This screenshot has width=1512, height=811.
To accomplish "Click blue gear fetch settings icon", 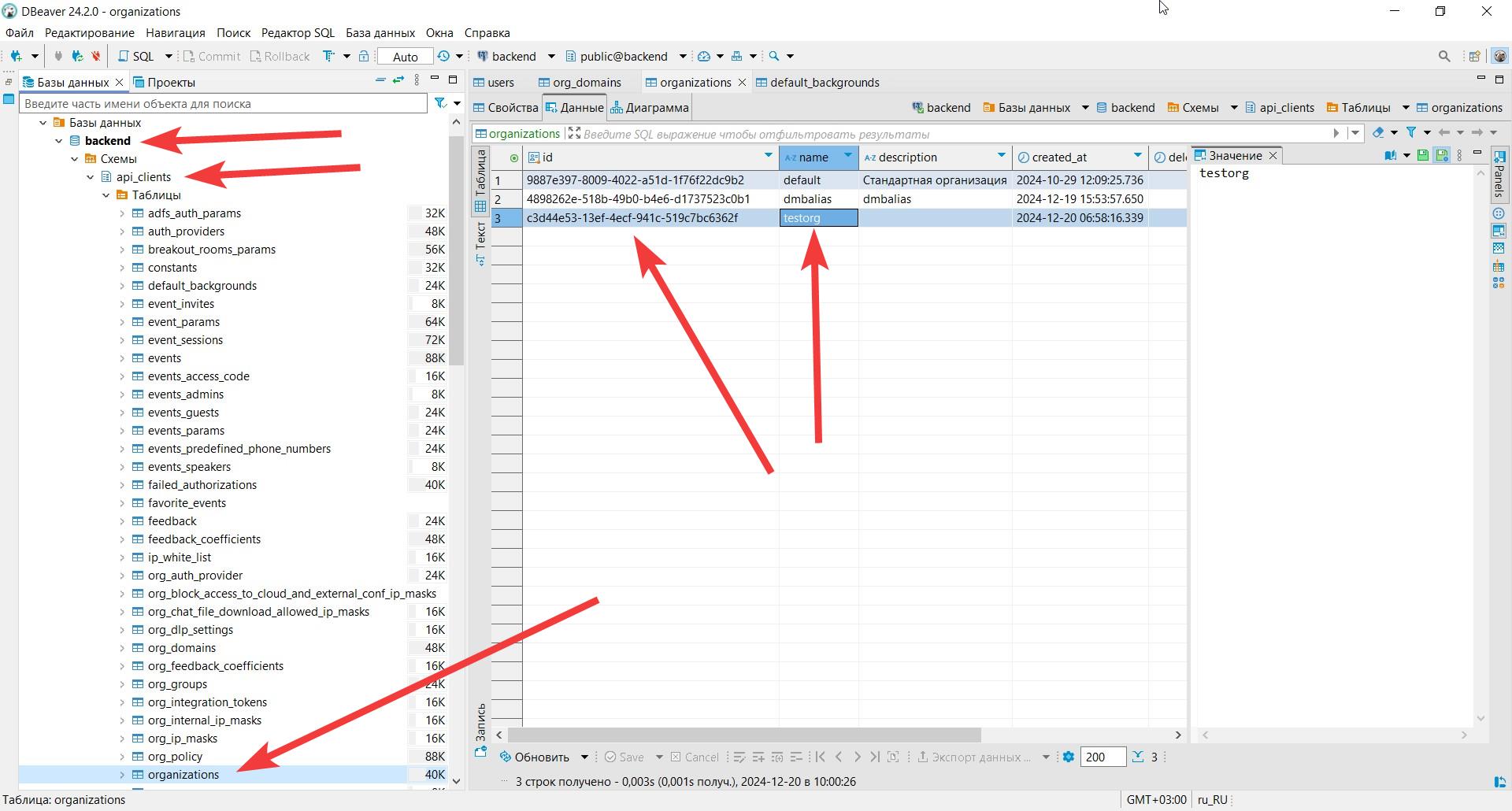I will coord(1068,757).
